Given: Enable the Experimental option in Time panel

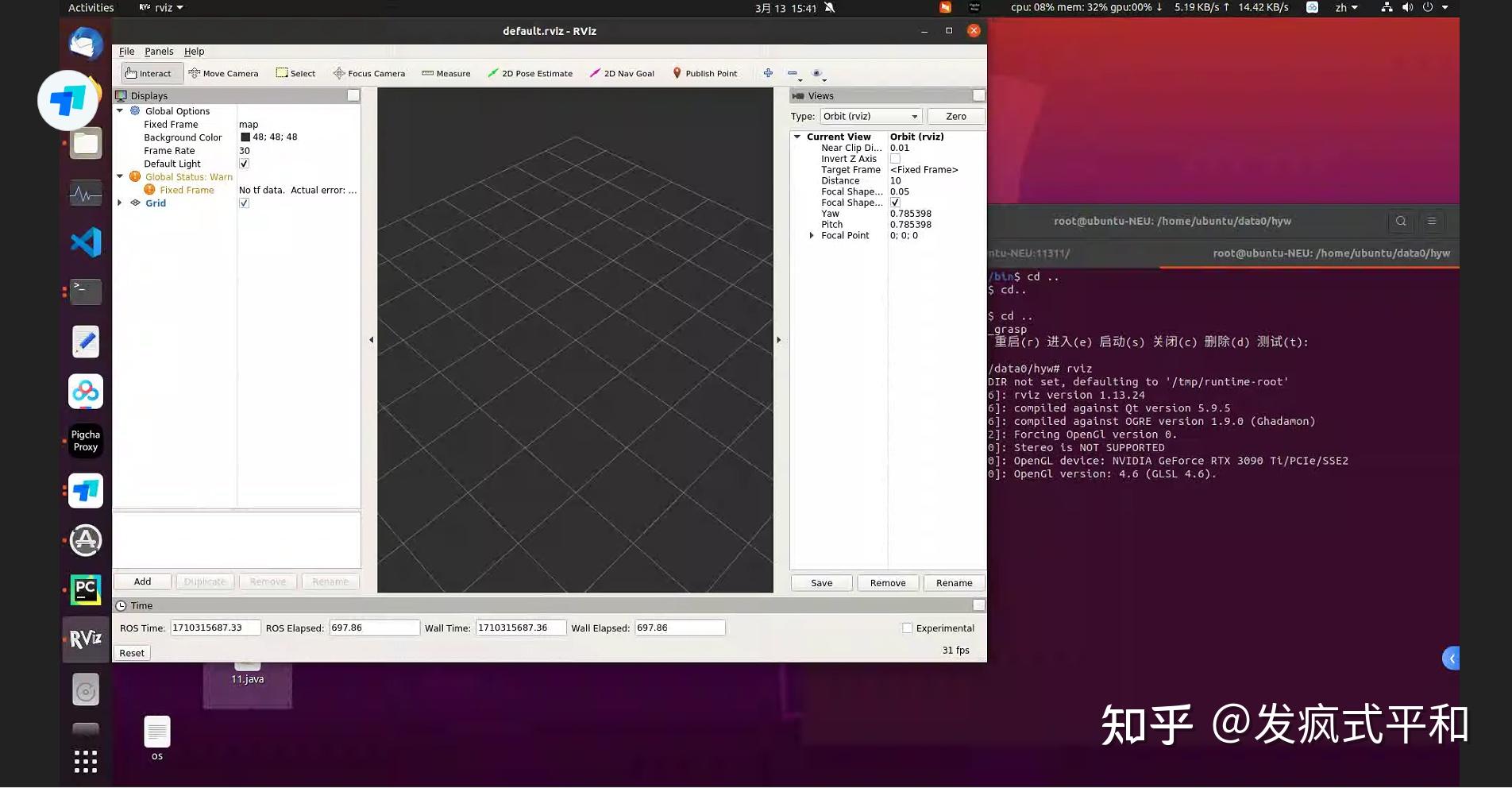Looking at the screenshot, I should click(907, 628).
